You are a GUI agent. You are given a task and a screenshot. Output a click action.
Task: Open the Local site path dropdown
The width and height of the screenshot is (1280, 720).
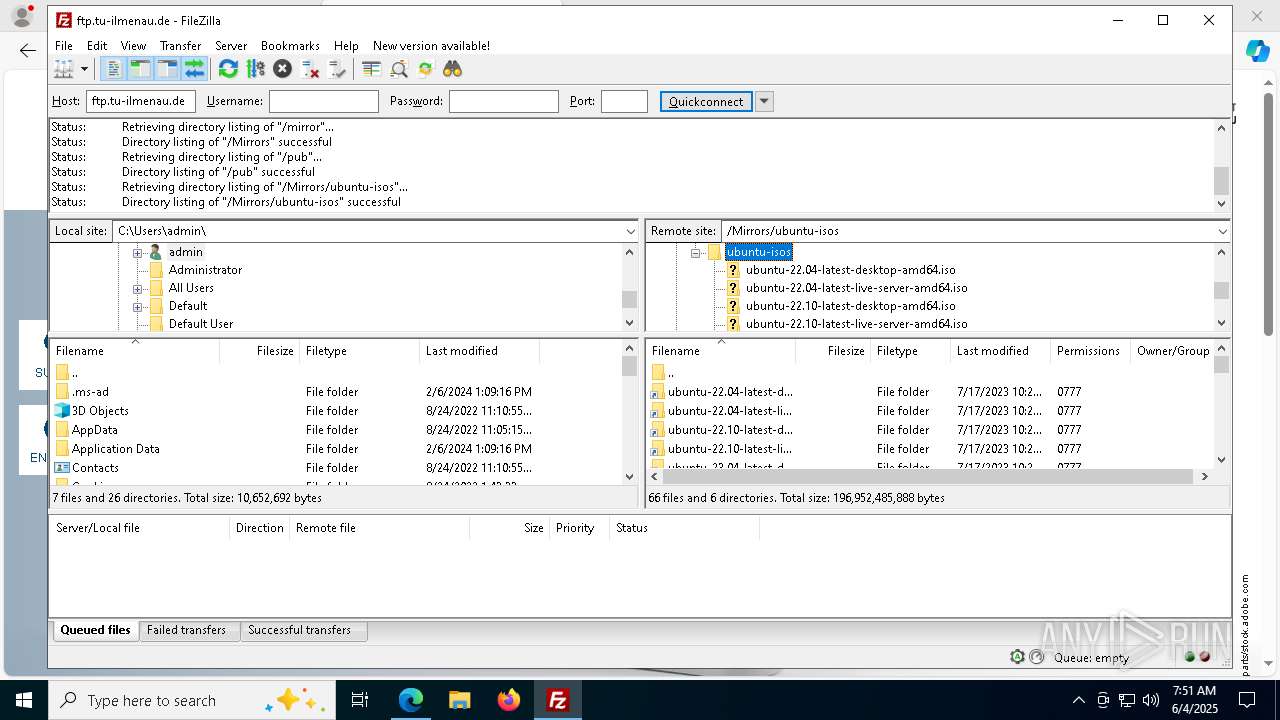[631, 231]
